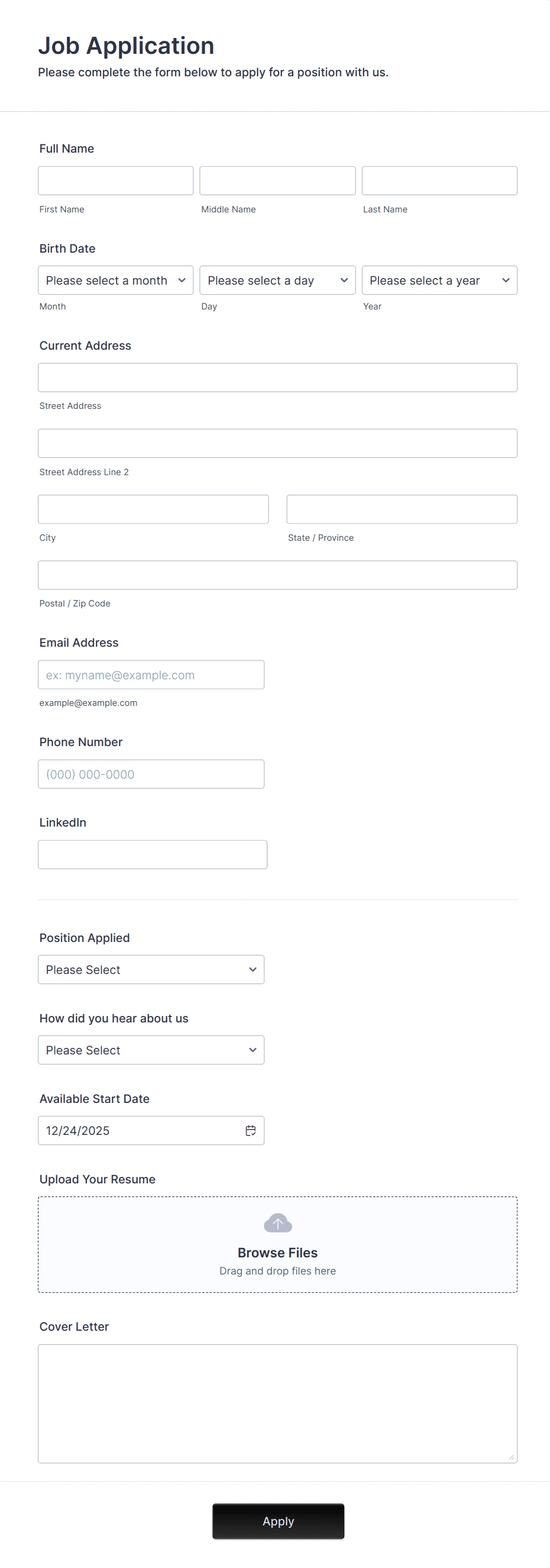Click the chevron on the Position Applied dropdown
The width and height of the screenshot is (550, 1568).
coord(252,969)
